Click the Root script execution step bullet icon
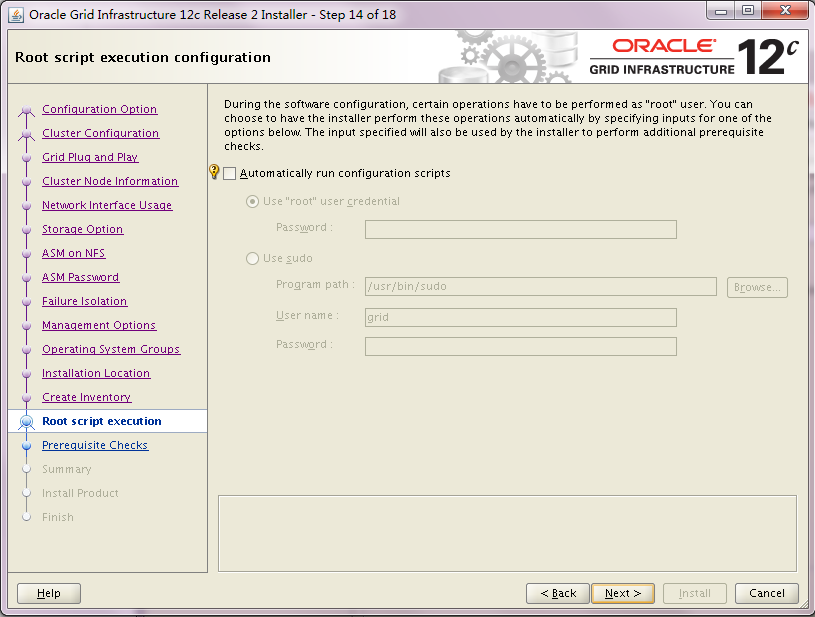This screenshot has height=617, width=815. click(x=27, y=422)
